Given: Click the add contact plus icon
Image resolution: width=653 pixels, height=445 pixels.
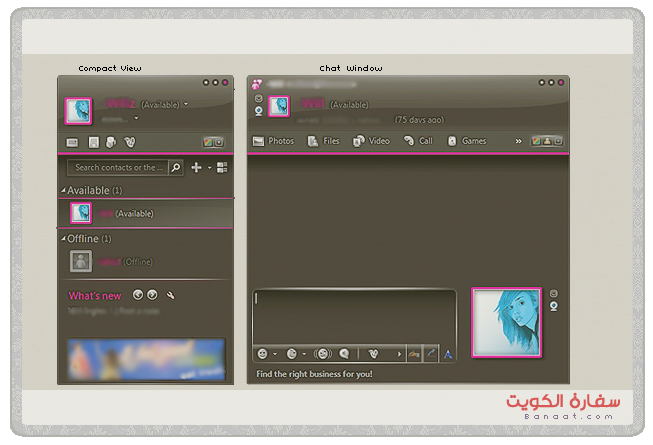Looking at the screenshot, I should (196, 168).
